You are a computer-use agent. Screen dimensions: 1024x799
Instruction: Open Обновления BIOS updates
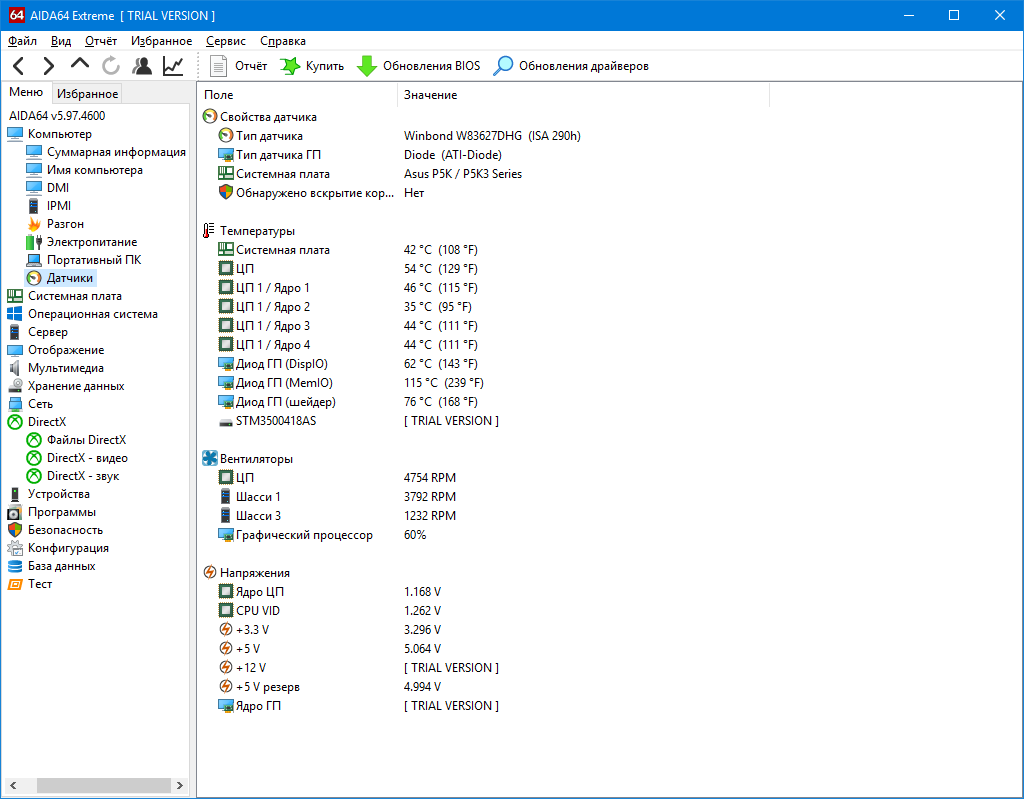click(419, 66)
